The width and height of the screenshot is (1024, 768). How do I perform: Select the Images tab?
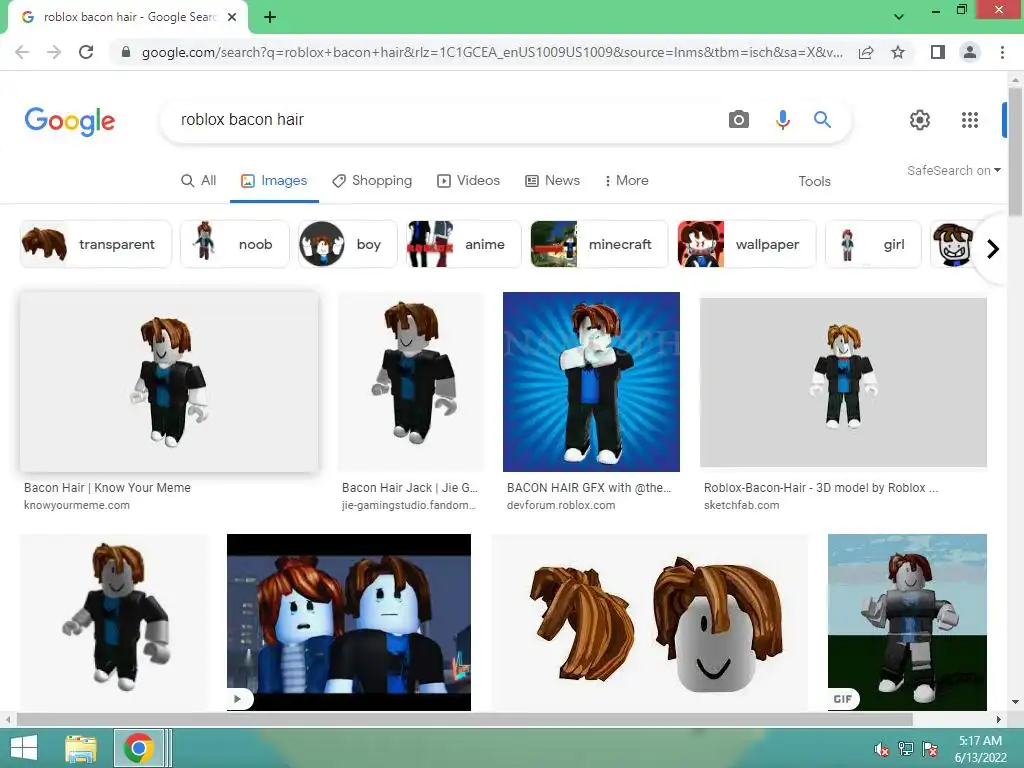click(x=274, y=181)
